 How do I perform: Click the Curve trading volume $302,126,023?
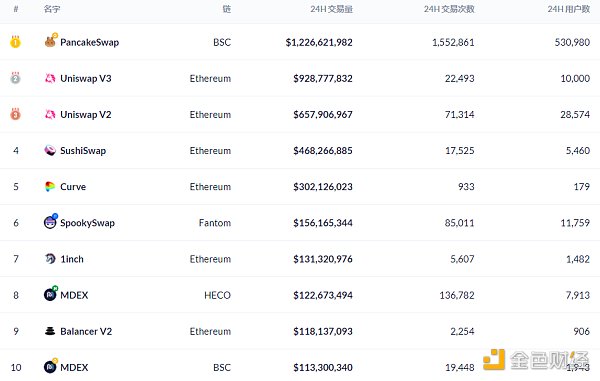[x=323, y=187]
